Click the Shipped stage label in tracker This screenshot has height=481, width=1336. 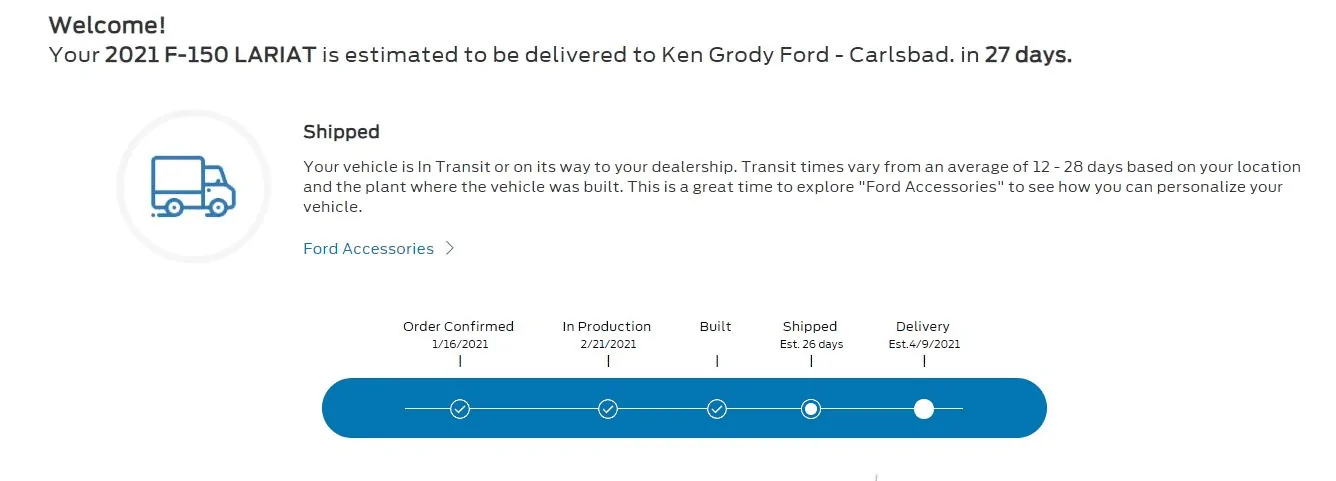[x=810, y=326]
